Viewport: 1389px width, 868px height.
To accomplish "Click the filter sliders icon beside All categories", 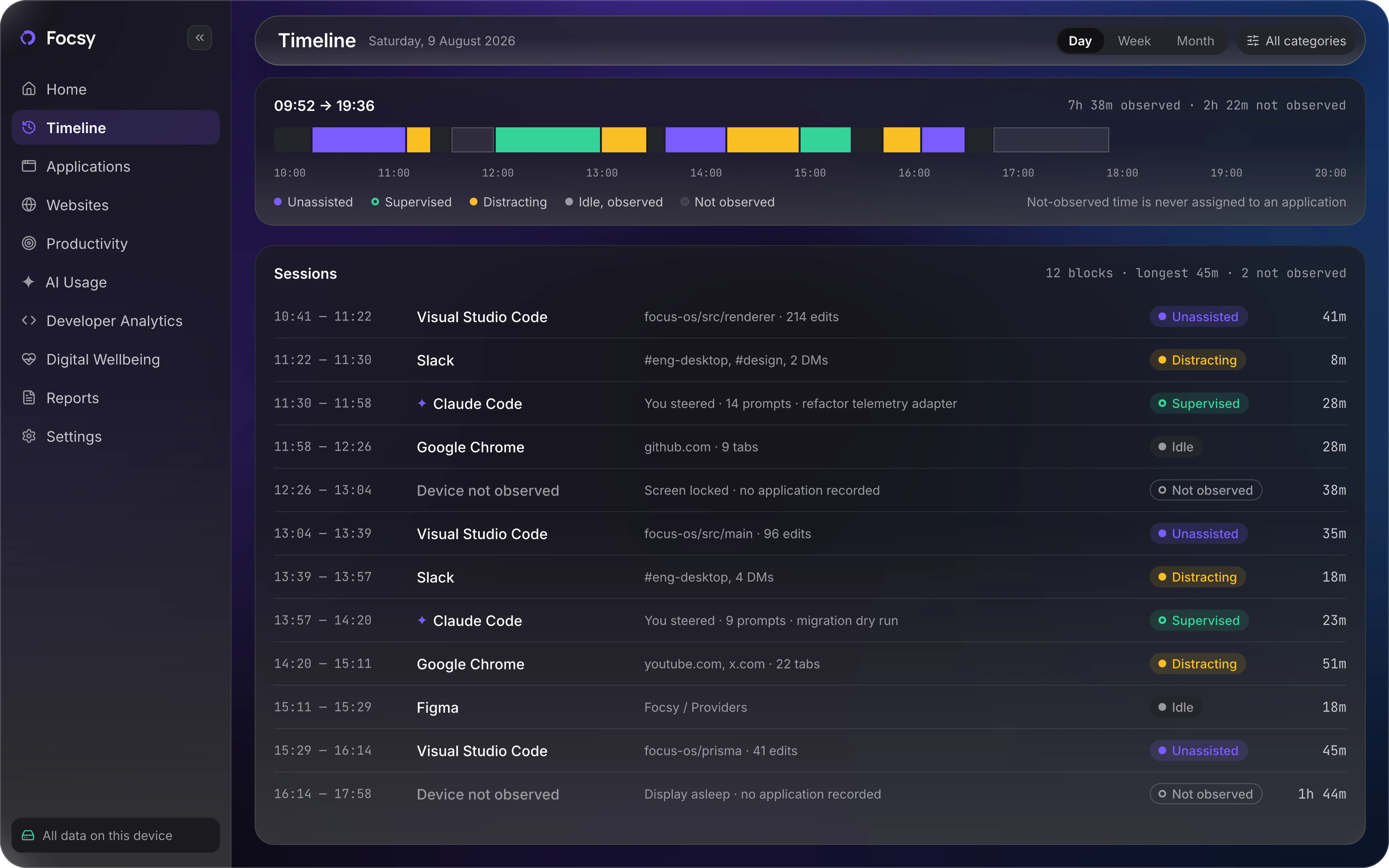I will (x=1253, y=41).
